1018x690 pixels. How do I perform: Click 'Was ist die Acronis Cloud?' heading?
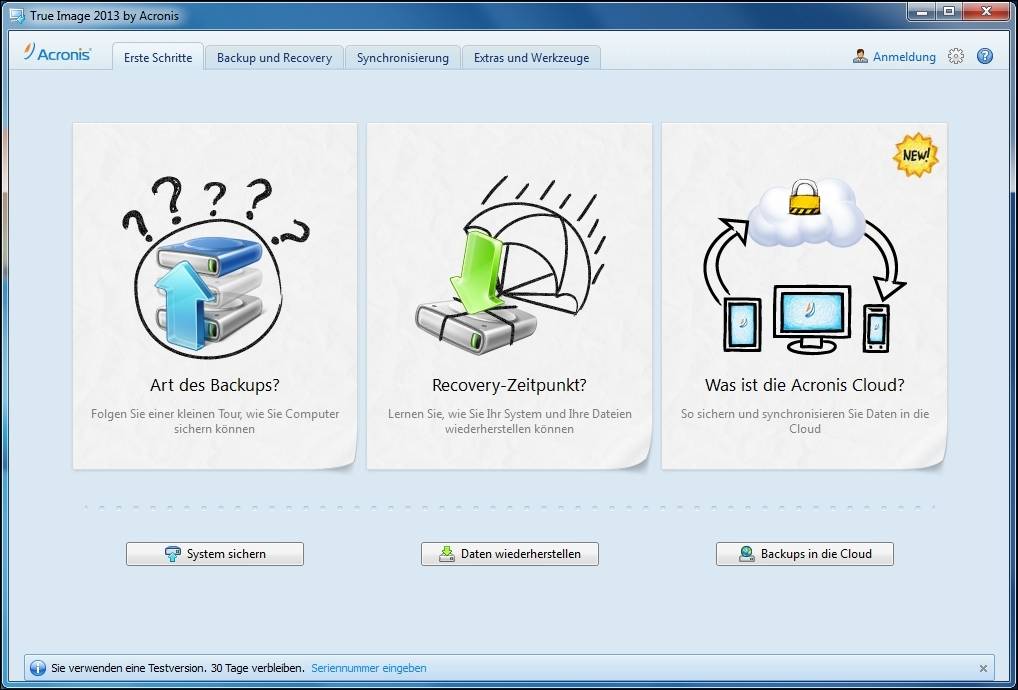804,385
